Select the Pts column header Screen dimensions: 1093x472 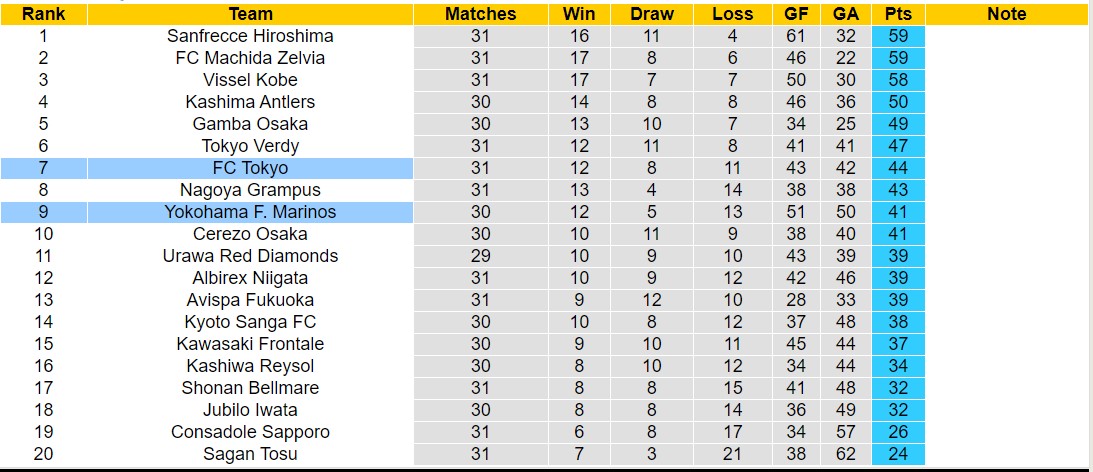pos(897,14)
